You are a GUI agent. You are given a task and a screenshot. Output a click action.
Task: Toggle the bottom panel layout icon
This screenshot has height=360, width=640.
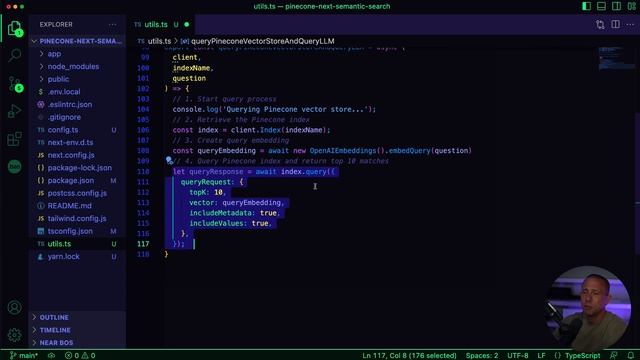point(601,6)
